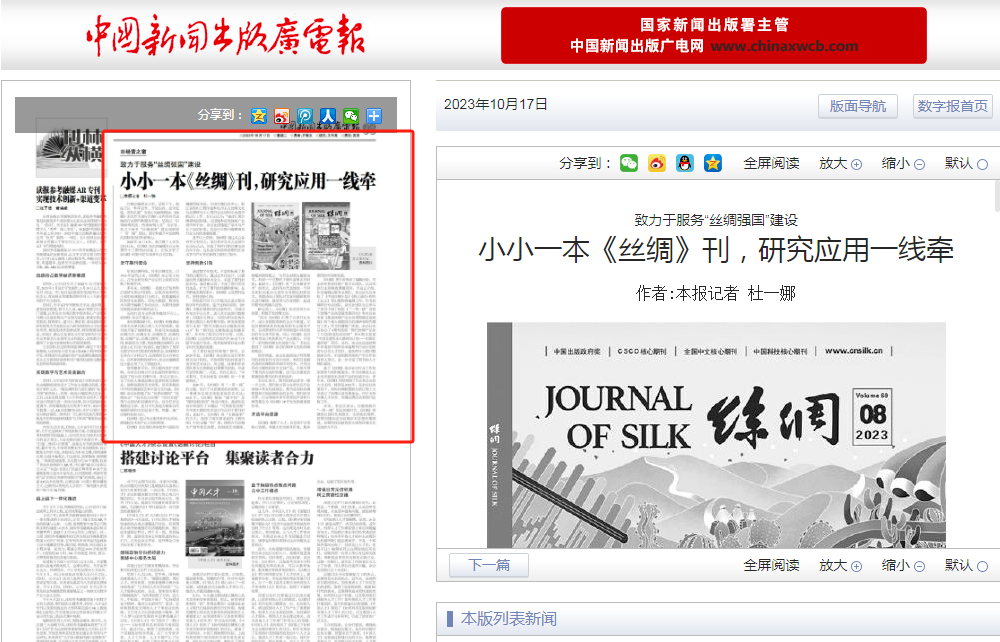This screenshot has height=642, width=1000.
Task: Open more share options plus icon
Action: click(x=374, y=115)
